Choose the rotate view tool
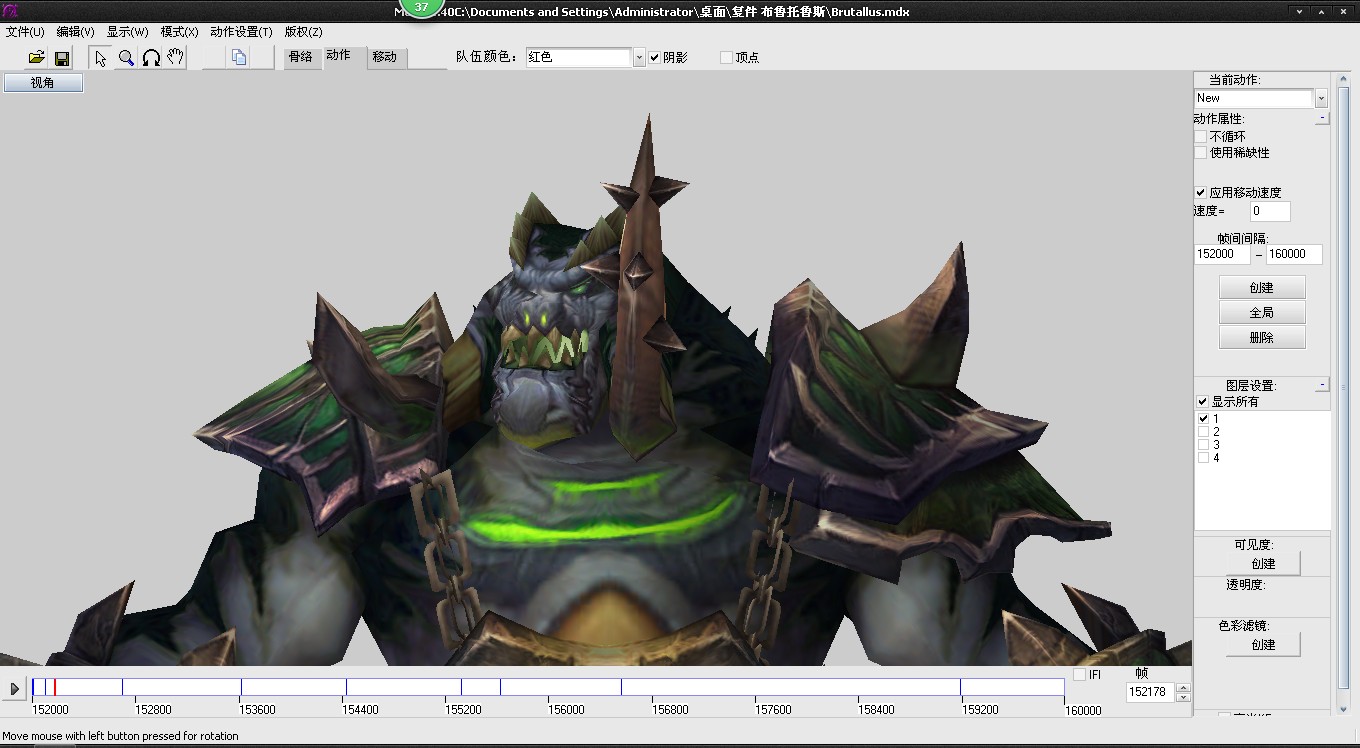The width and height of the screenshot is (1360, 748). [151, 58]
